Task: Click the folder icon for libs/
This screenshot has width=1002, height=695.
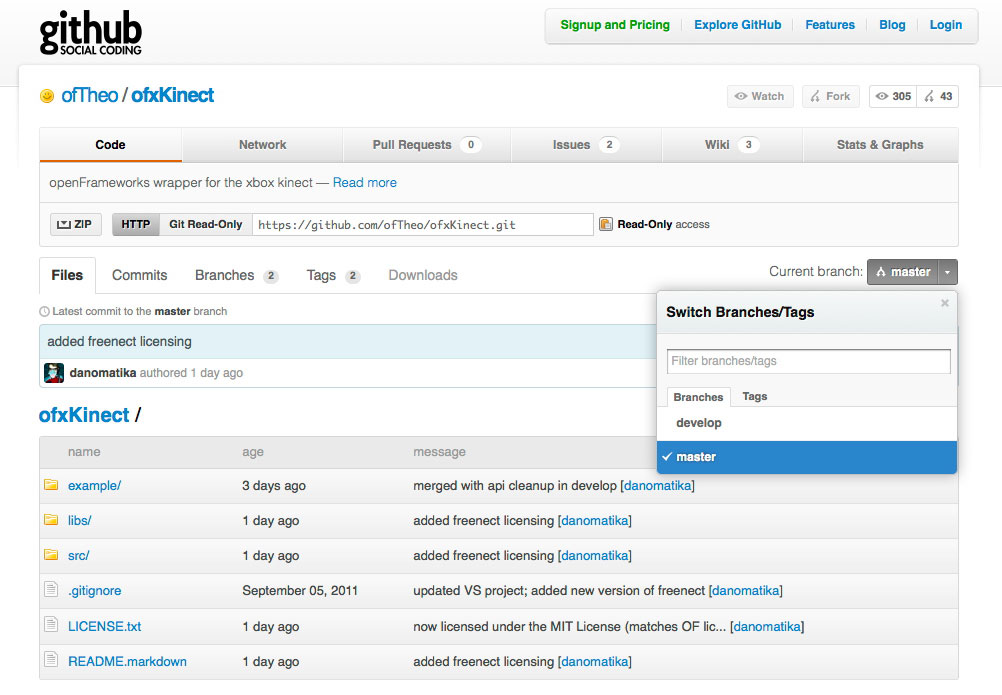Action: [51, 520]
